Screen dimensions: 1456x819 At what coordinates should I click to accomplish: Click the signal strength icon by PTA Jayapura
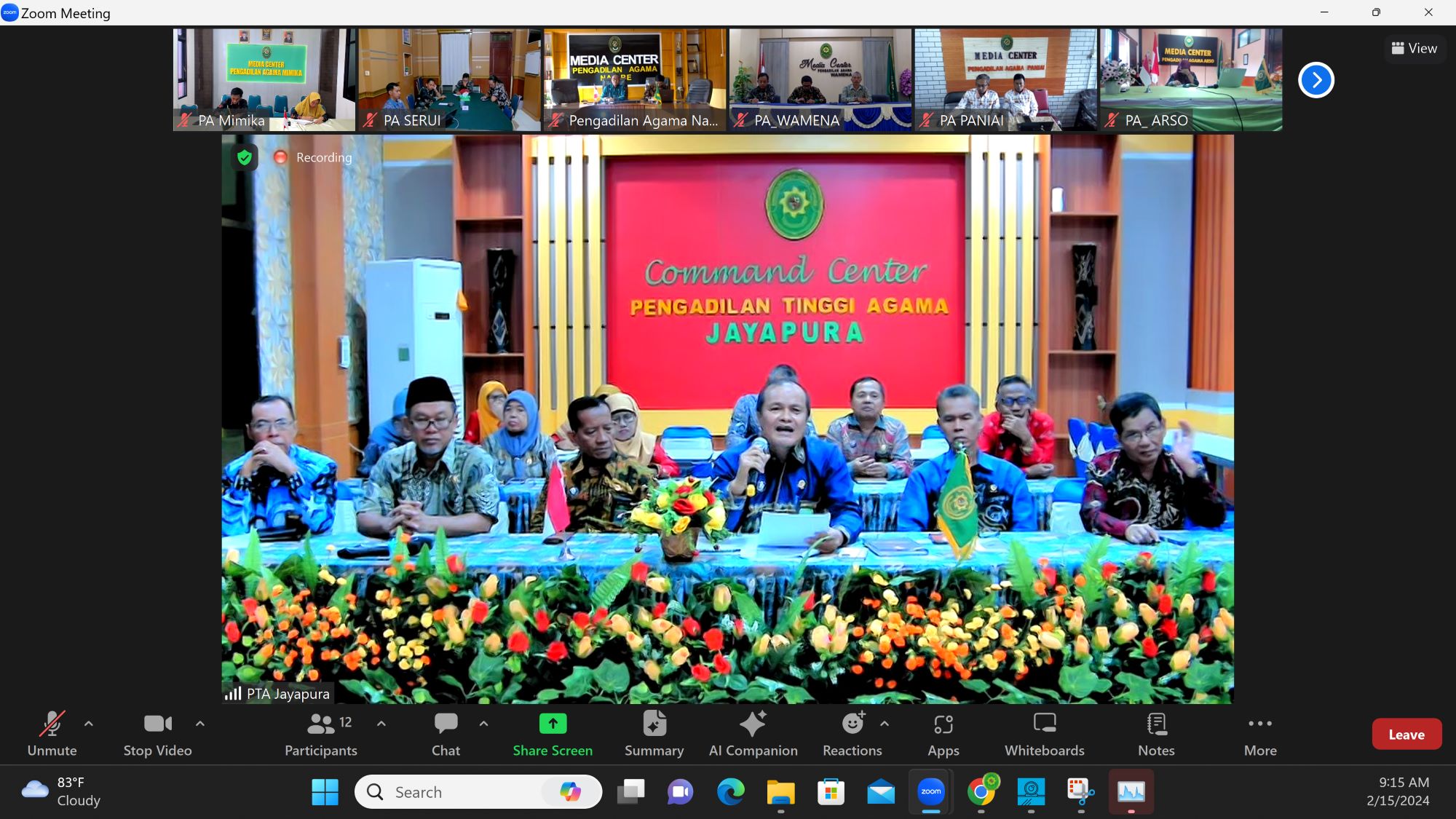click(233, 694)
